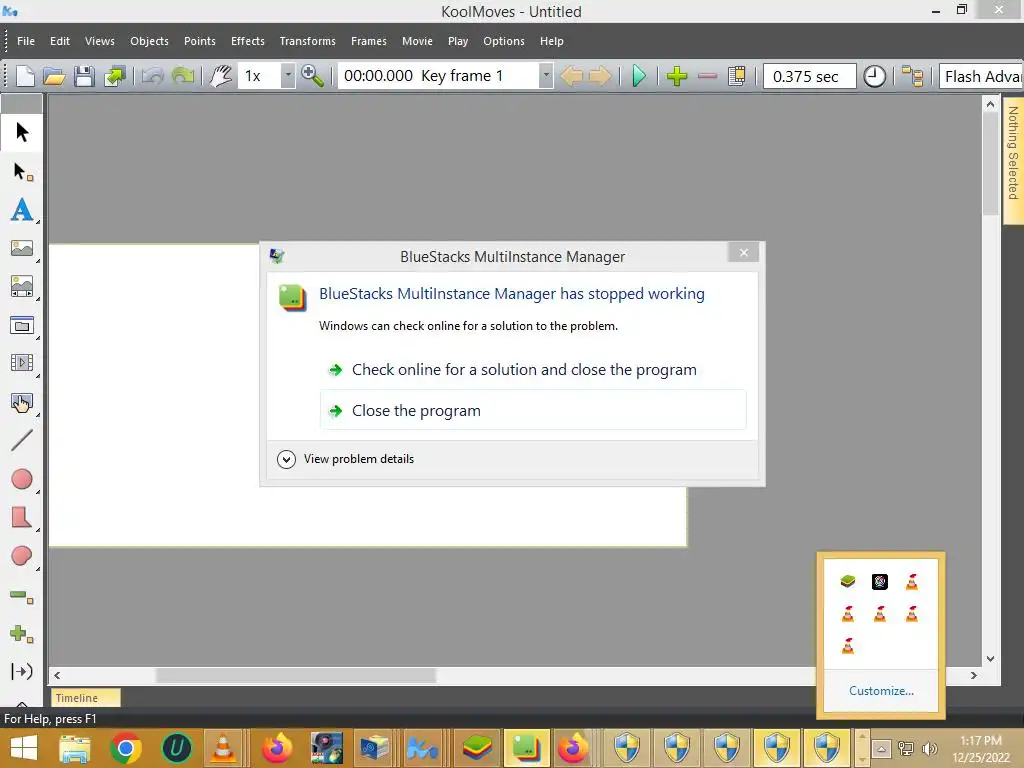The width and height of the screenshot is (1024, 768).
Task: Click the object tree list icon
Action: point(912,76)
